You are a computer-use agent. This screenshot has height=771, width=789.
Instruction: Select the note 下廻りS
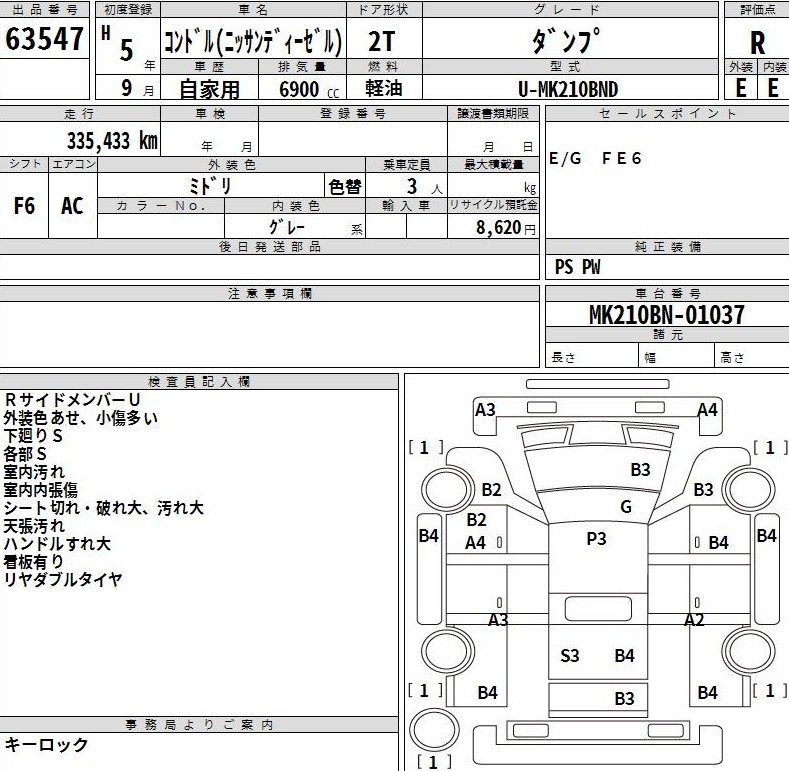(x=33, y=436)
